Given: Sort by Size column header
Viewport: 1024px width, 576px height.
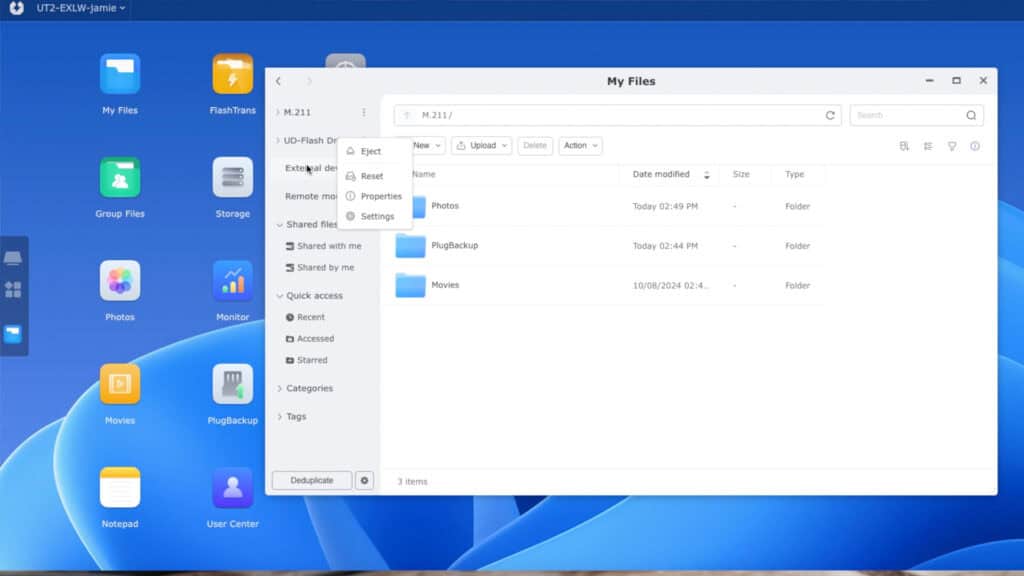Looking at the screenshot, I should click(741, 174).
